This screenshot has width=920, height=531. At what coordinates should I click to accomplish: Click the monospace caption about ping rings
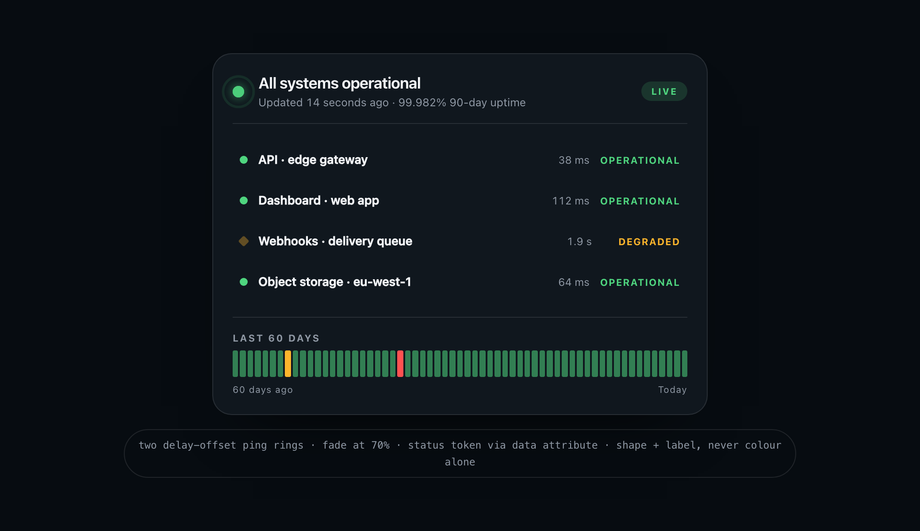tap(460, 454)
